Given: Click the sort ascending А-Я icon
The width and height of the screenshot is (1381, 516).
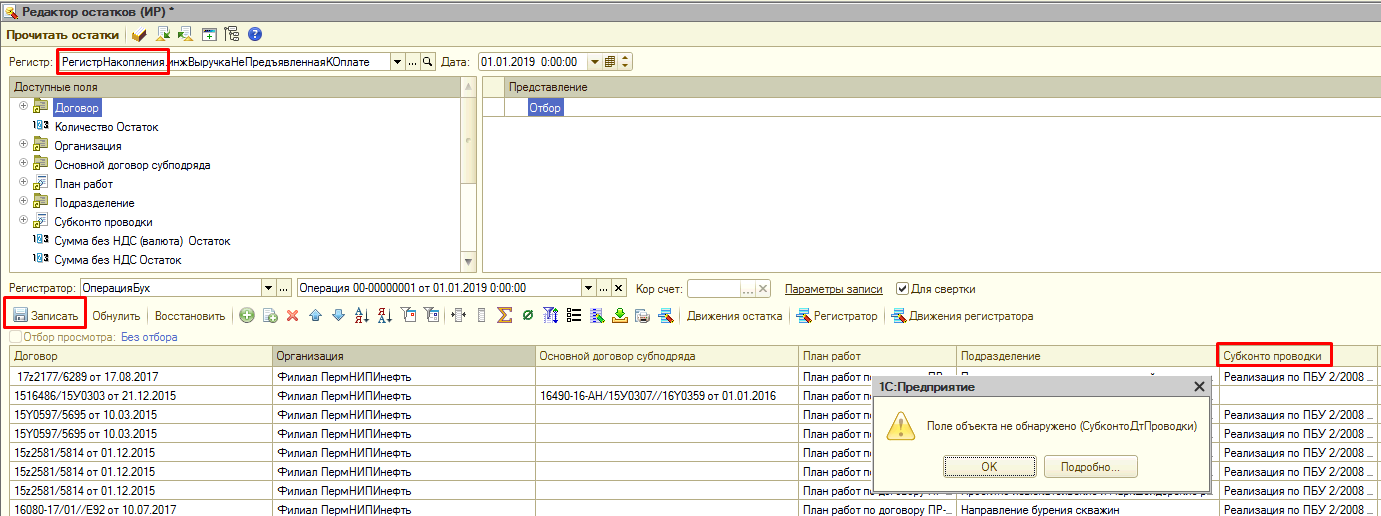Looking at the screenshot, I should [x=362, y=316].
